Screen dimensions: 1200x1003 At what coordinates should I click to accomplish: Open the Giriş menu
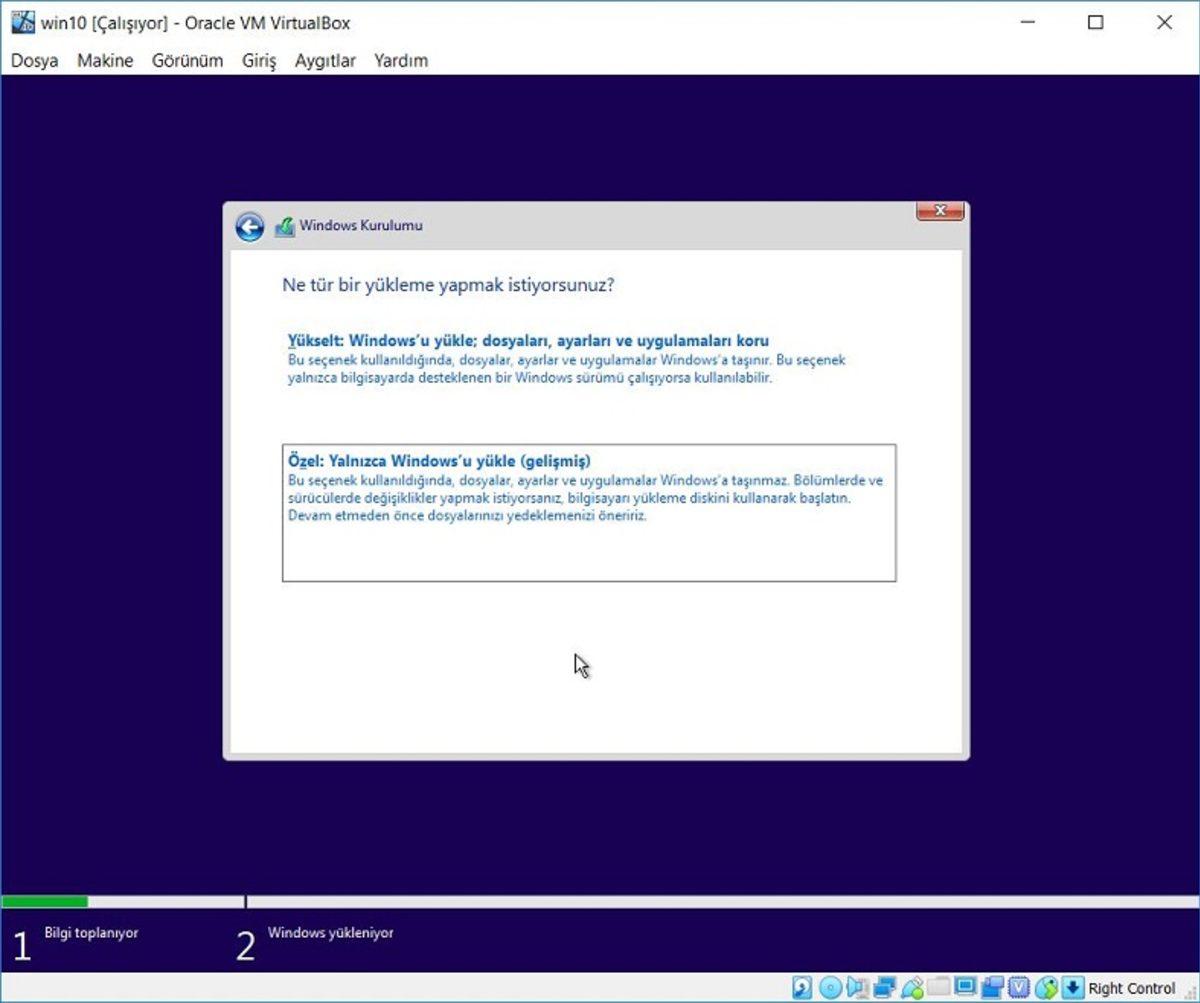point(257,60)
